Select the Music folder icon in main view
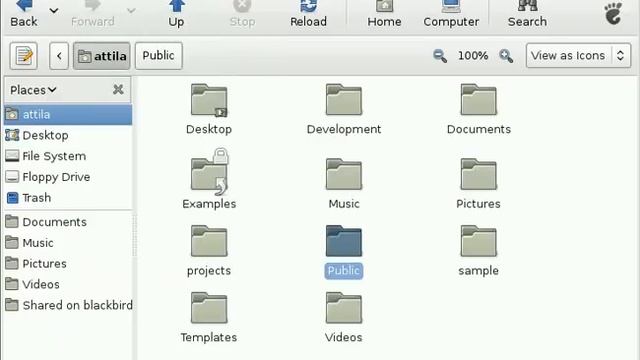This screenshot has height=360, width=640. pyautogui.click(x=344, y=174)
